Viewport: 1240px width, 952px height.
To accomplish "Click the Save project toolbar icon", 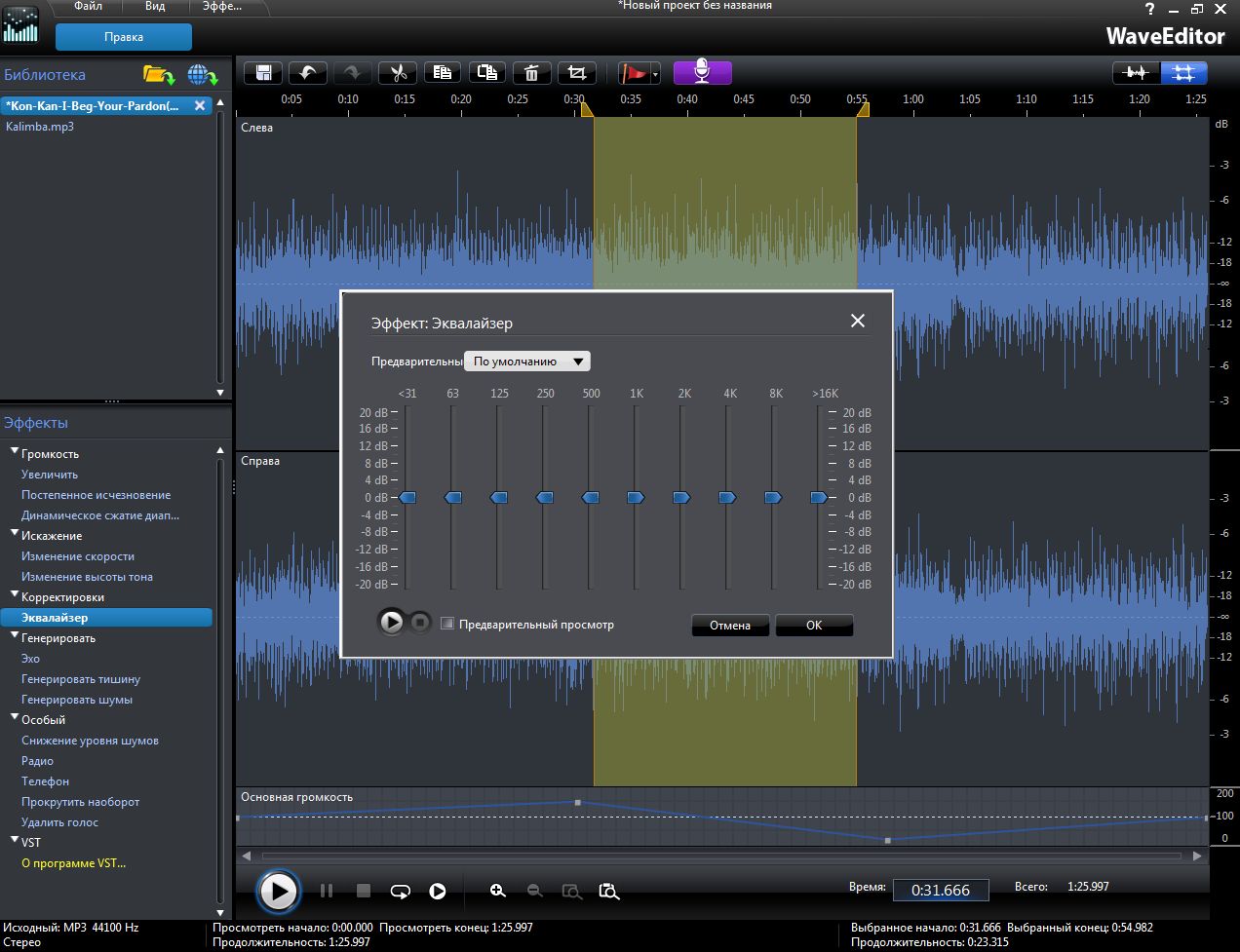I will tap(263, 73).
